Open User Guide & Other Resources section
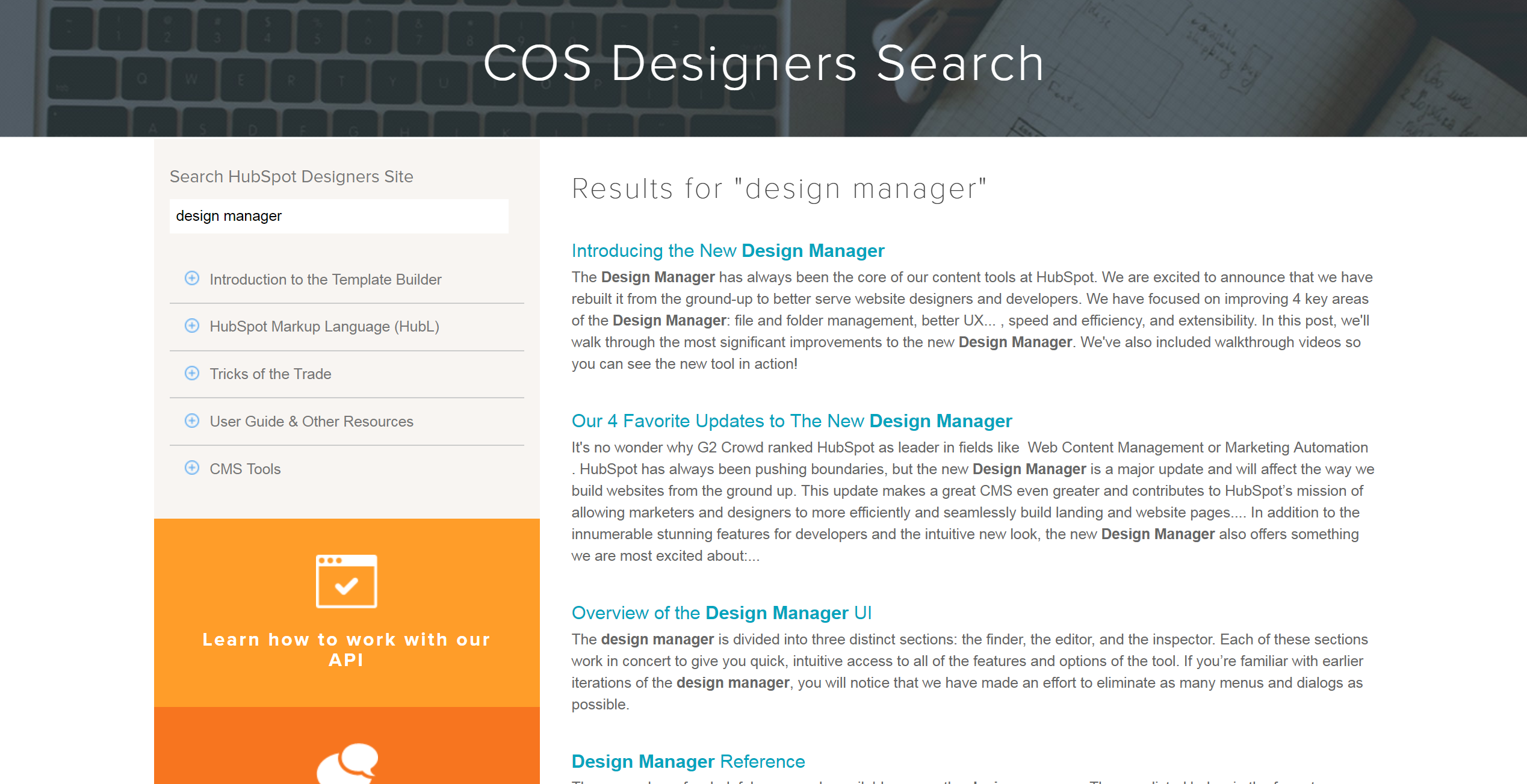Image resolution: width=1527 pixels, height=784 pixels. tap(311, 422)
